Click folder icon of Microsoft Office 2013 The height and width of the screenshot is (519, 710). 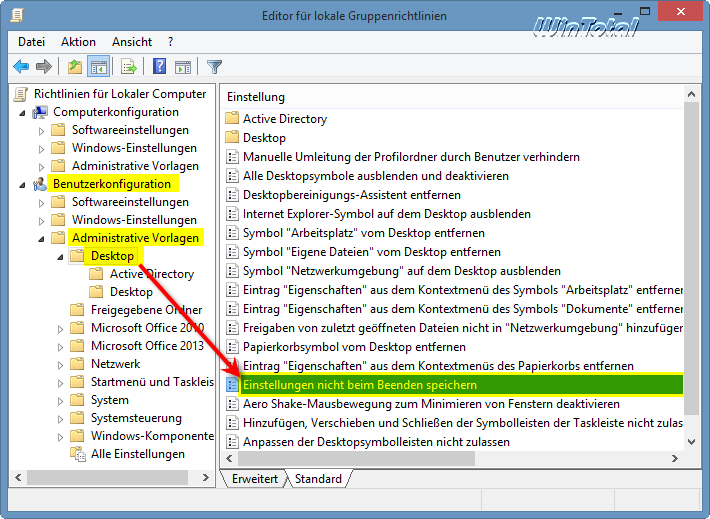click(77, 346)
